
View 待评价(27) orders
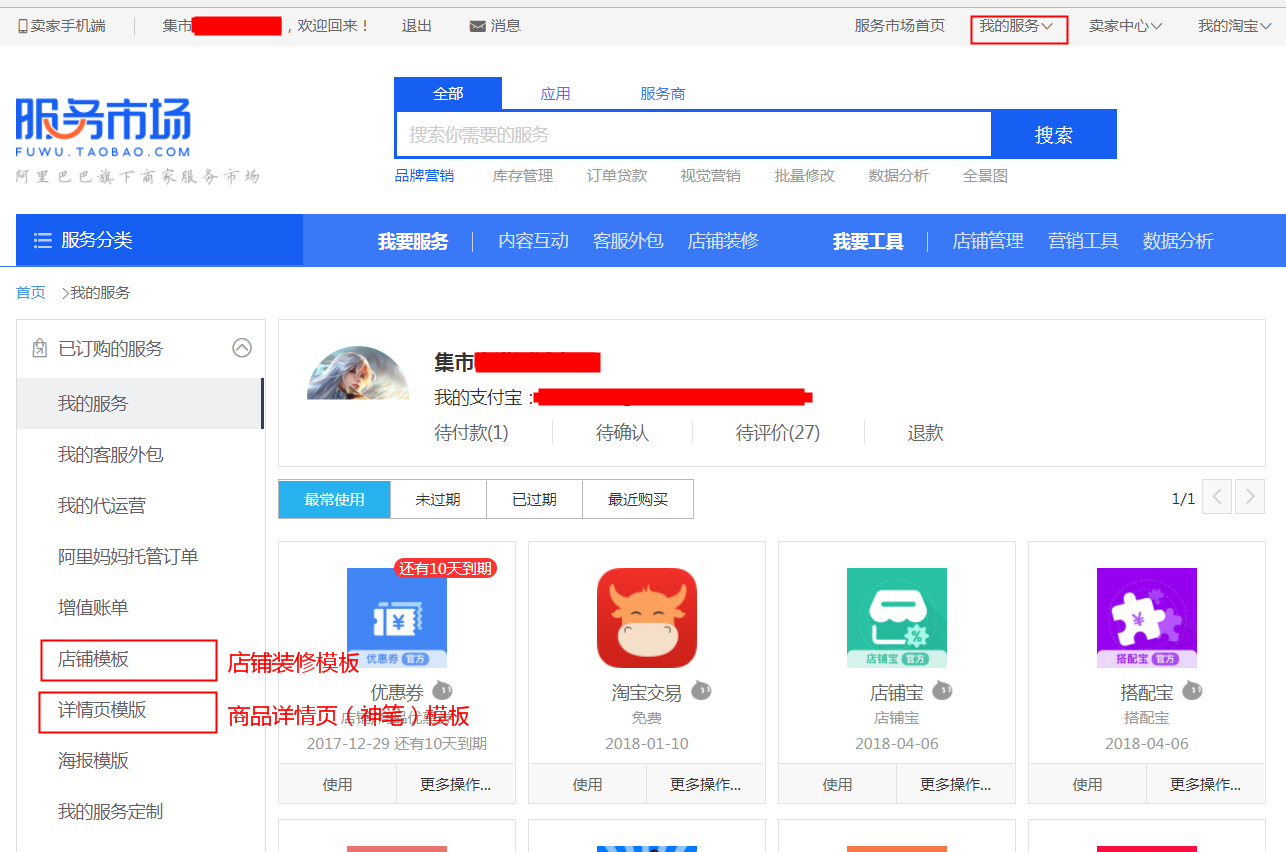778,433
